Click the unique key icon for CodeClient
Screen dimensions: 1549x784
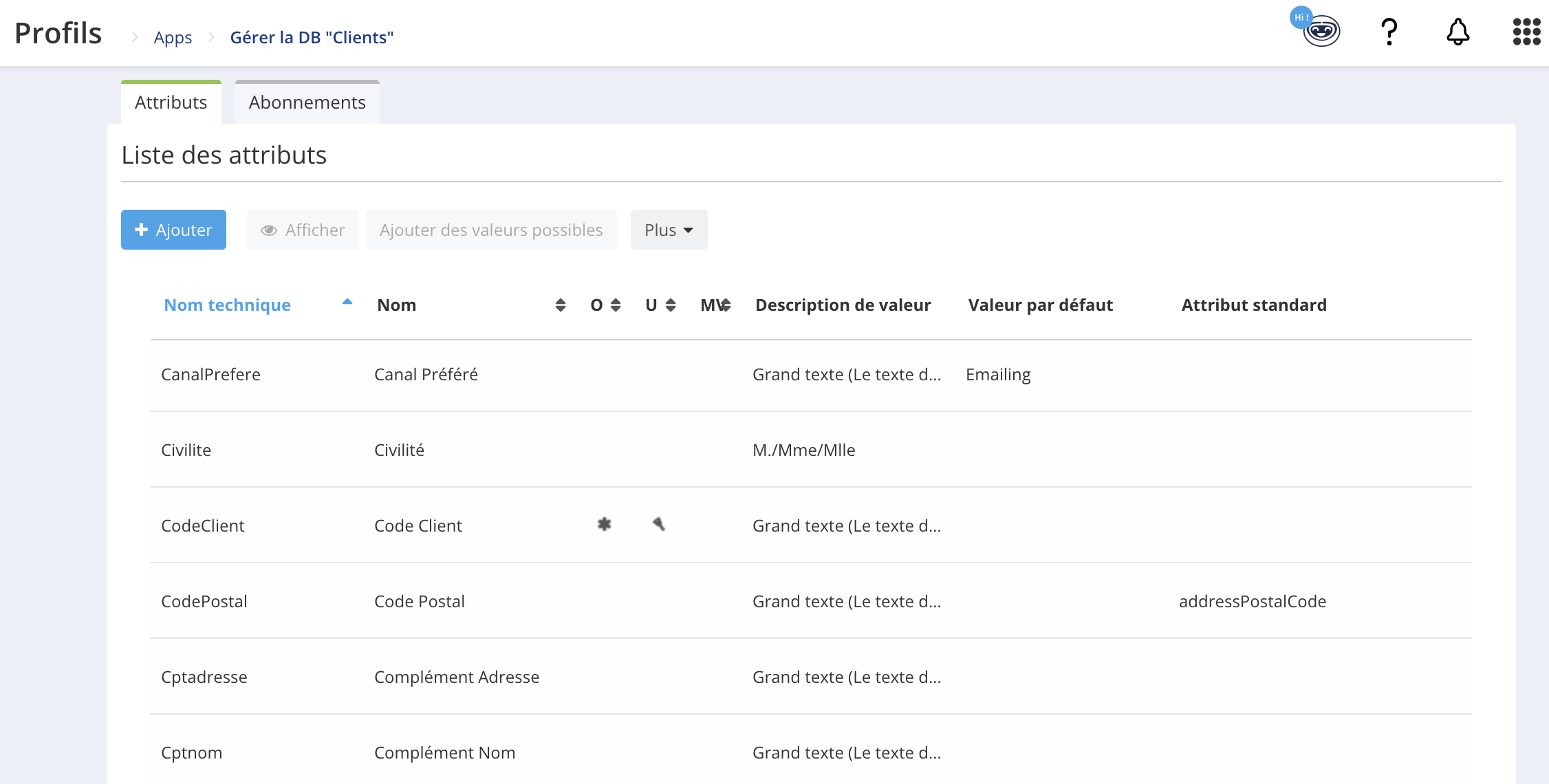659,525
